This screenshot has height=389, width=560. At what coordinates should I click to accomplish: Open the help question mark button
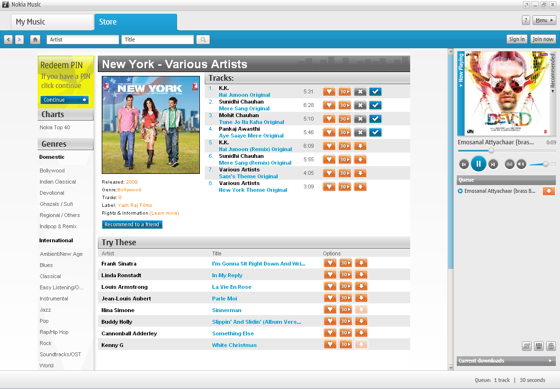coord(526,20)
